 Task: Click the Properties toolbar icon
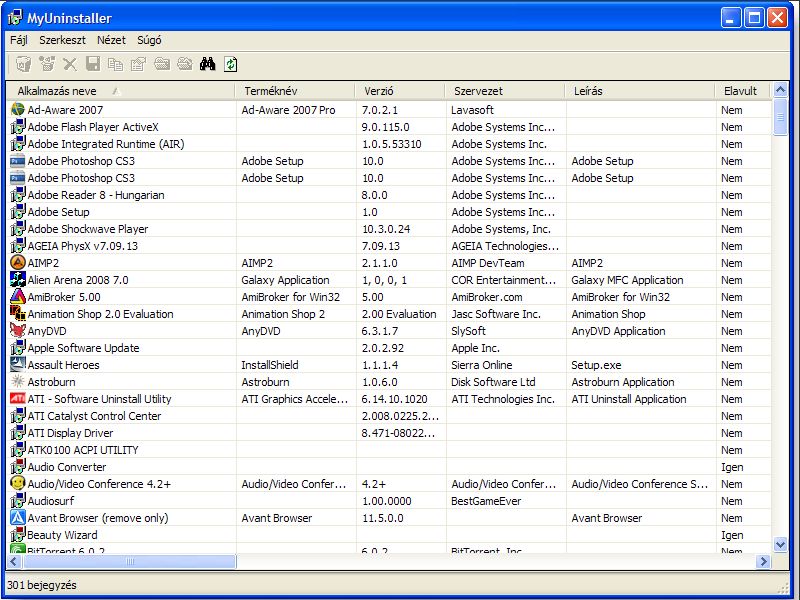[138, 64]
